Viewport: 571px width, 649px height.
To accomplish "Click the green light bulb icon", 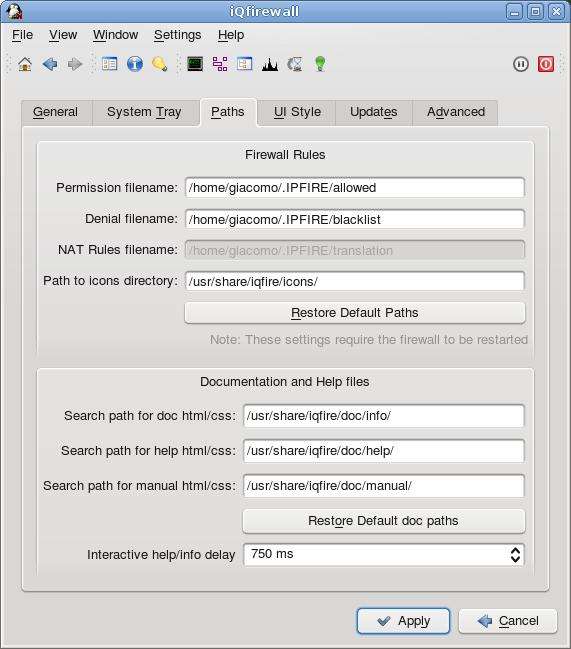I will pos(320,64).
